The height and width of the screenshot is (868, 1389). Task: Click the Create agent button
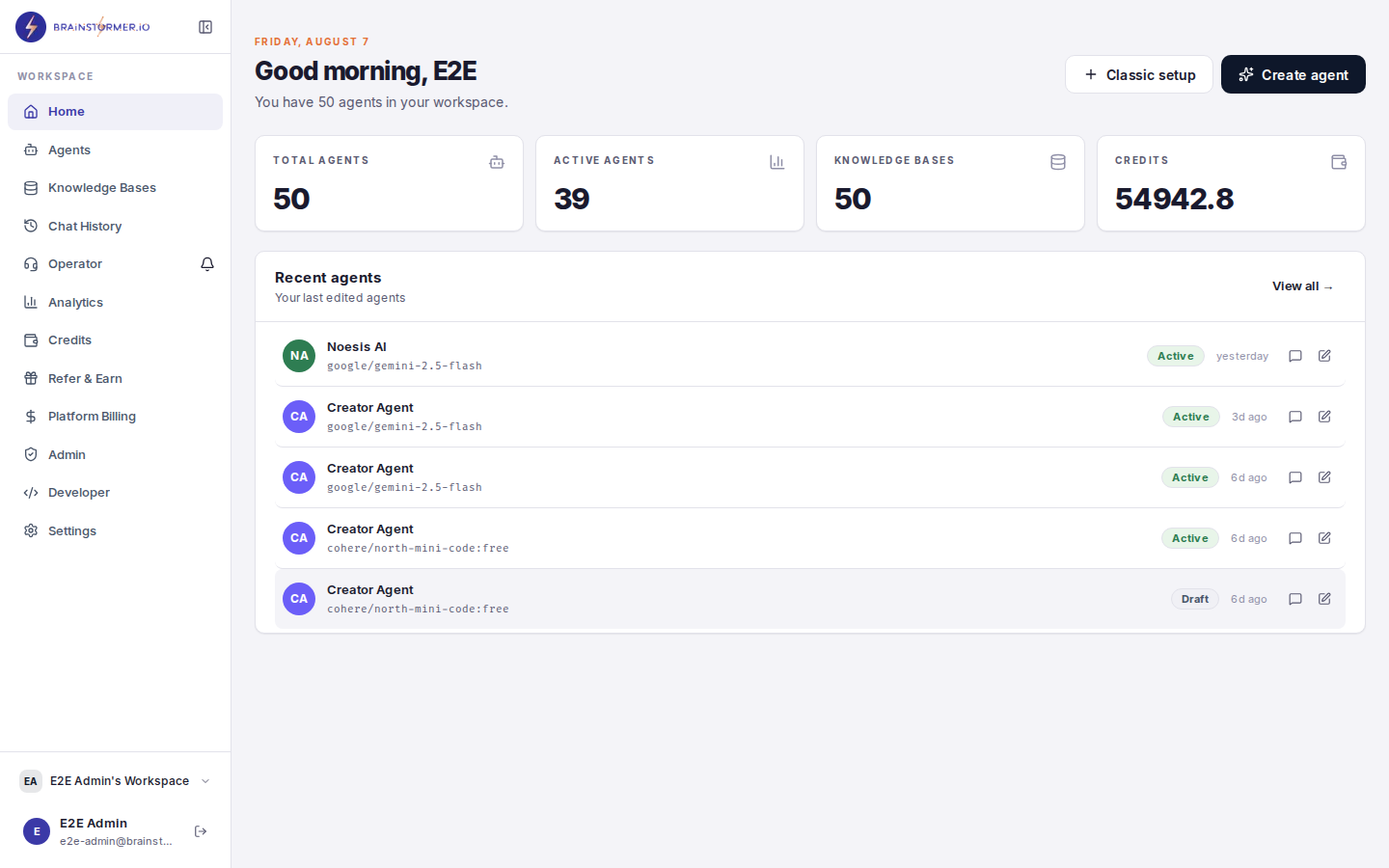click(1294, 74)
